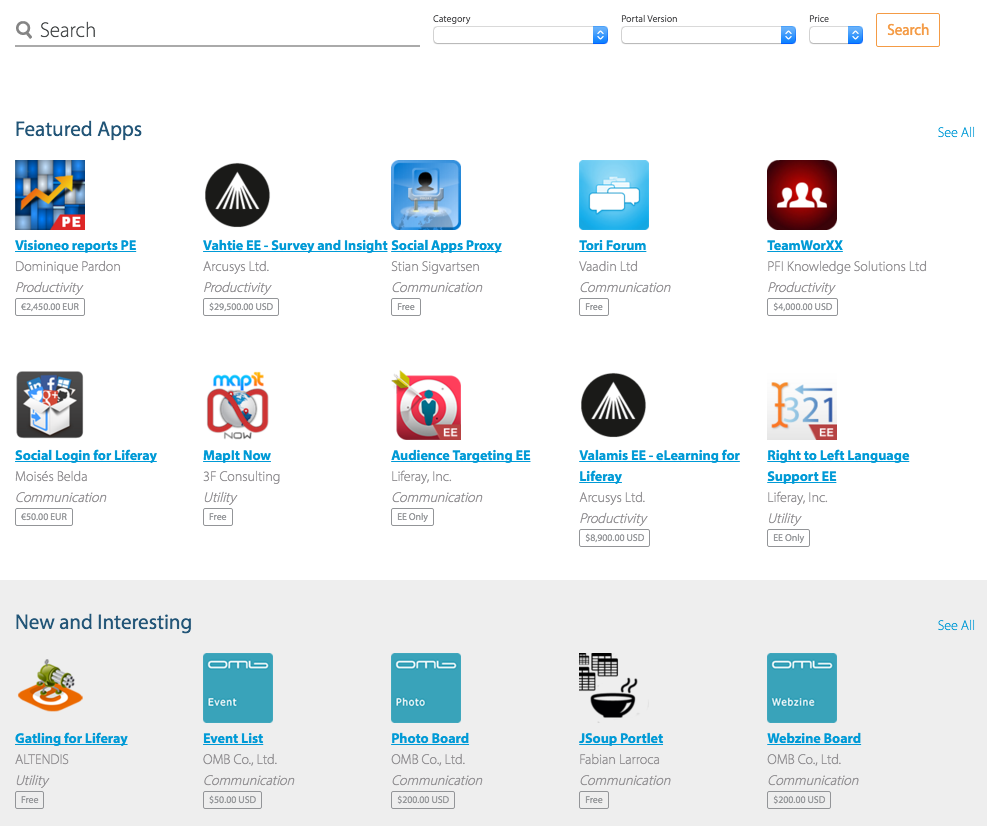Screen dimensions: 987x826
Task: Click the Visioneo reports PE app icon
Action: (x=50, y=195)
